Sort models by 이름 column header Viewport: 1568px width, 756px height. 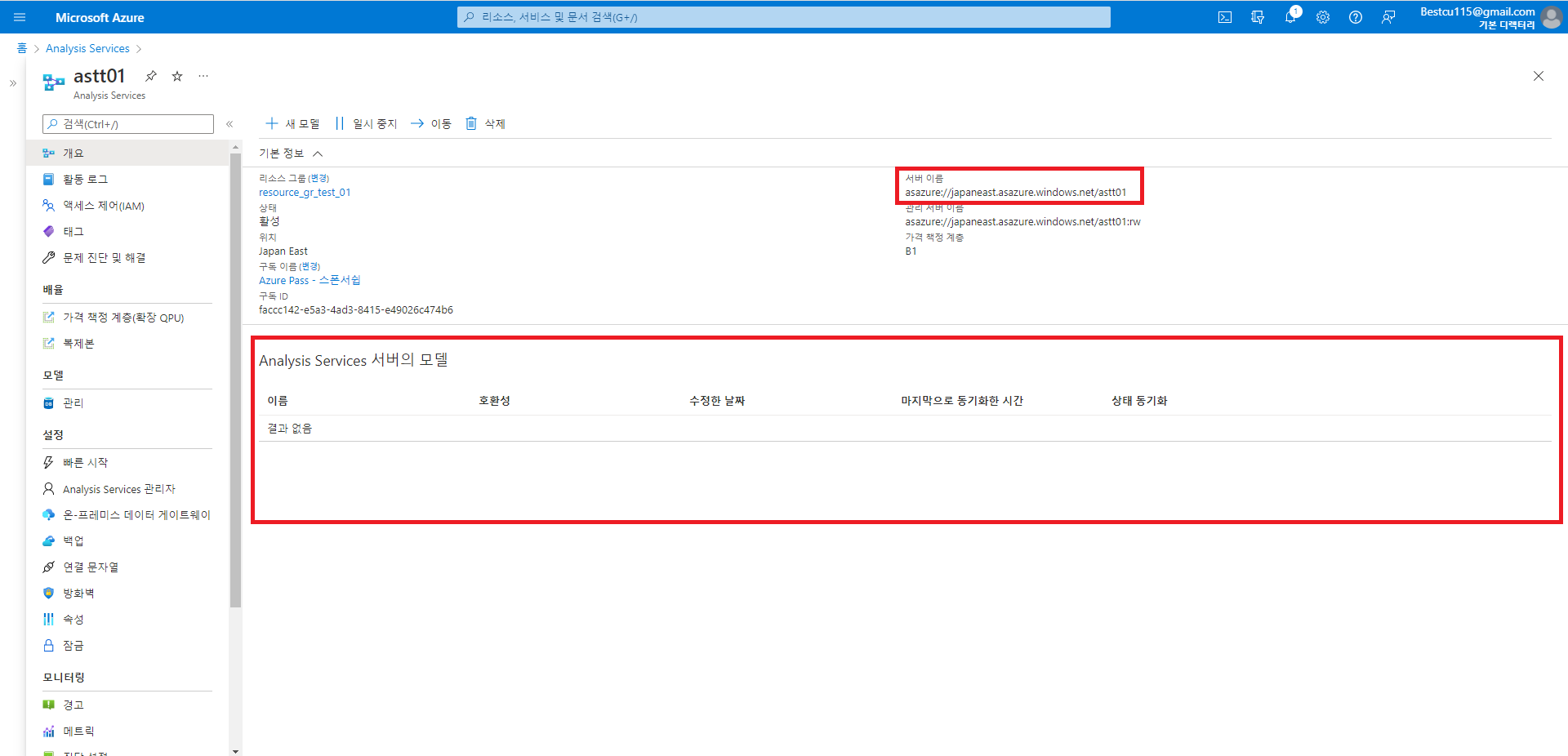click(x=278, y=401)
